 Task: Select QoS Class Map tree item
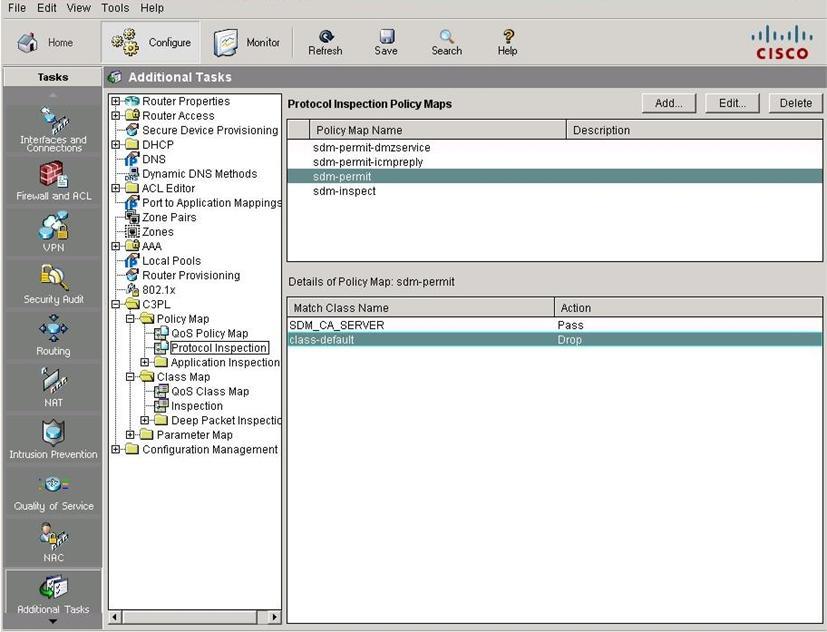[210, 391]
